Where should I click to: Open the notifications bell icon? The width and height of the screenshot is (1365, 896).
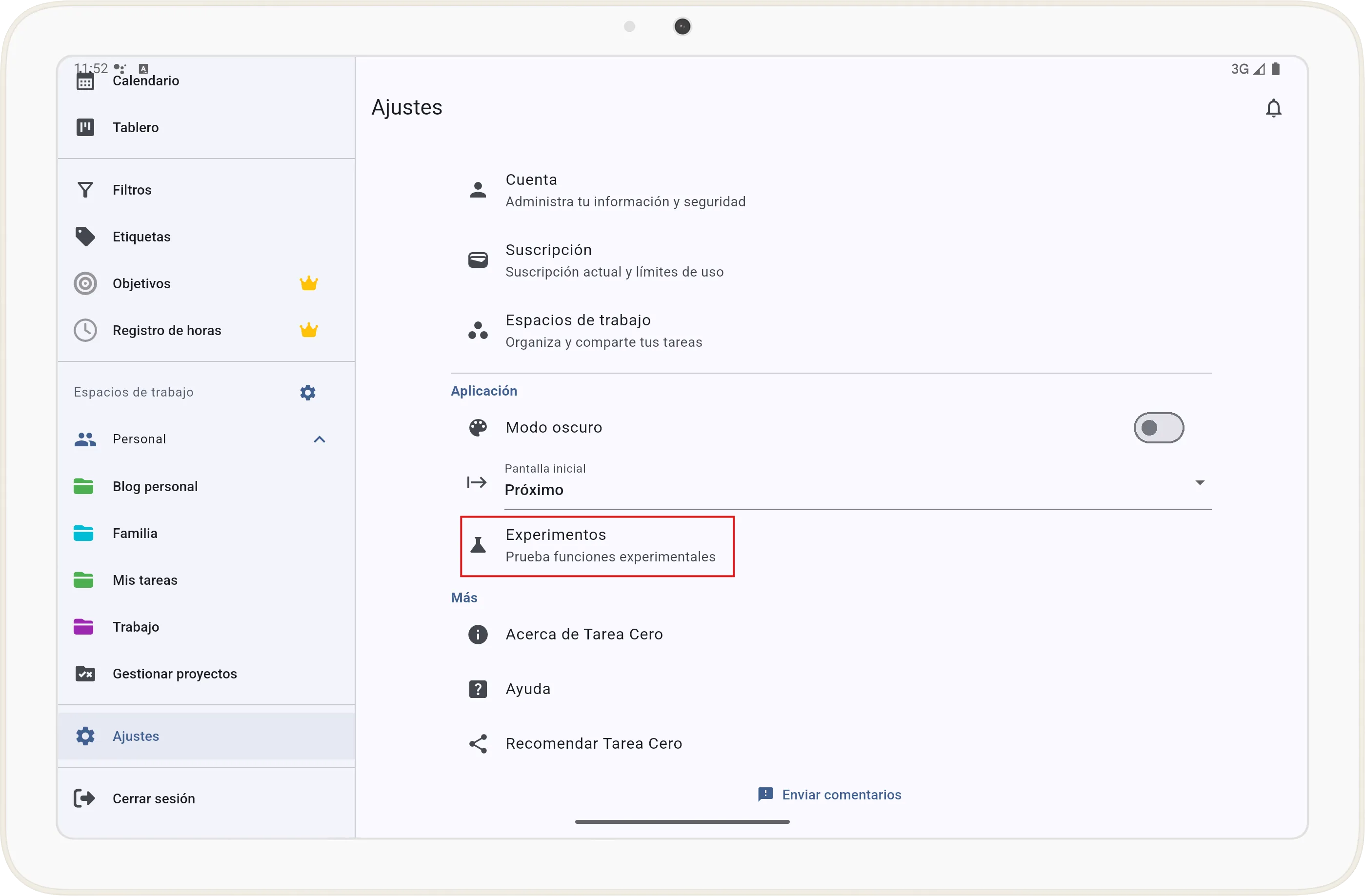pos(1273,108)
